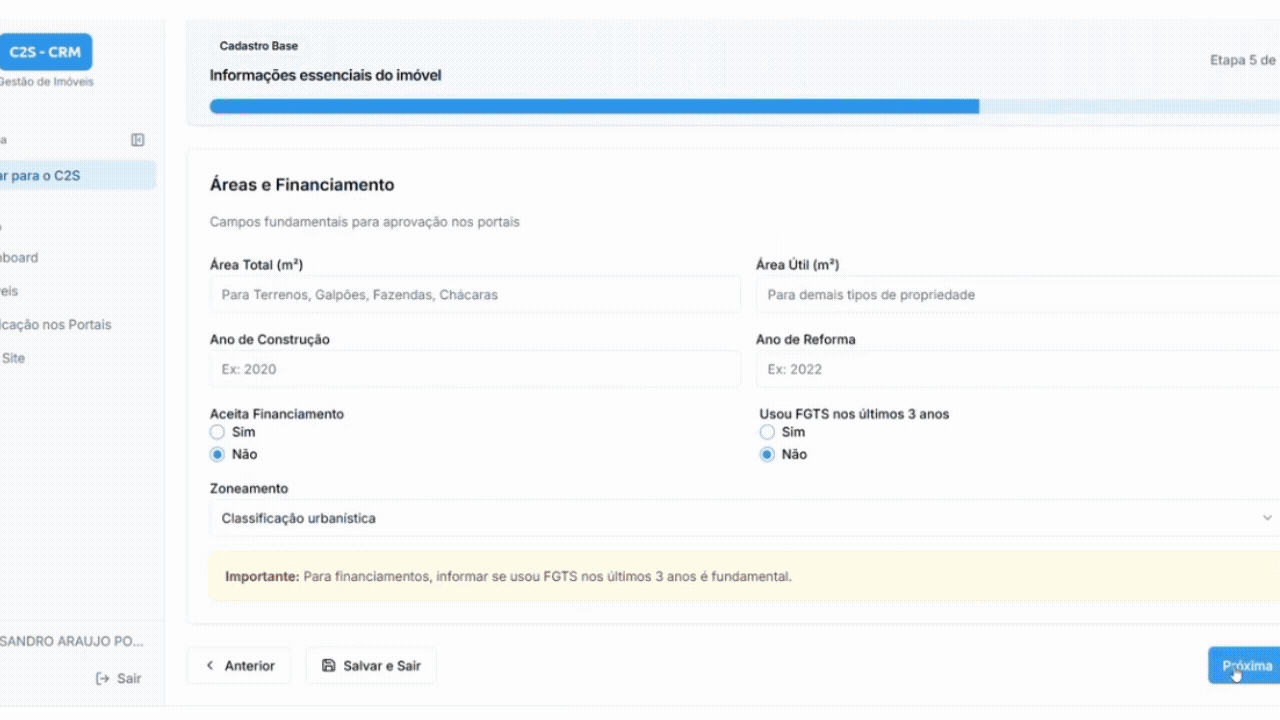Go to Dashboard in the sidebar
The height and width of the screenshot is (720, 1280).
(20, 257)
